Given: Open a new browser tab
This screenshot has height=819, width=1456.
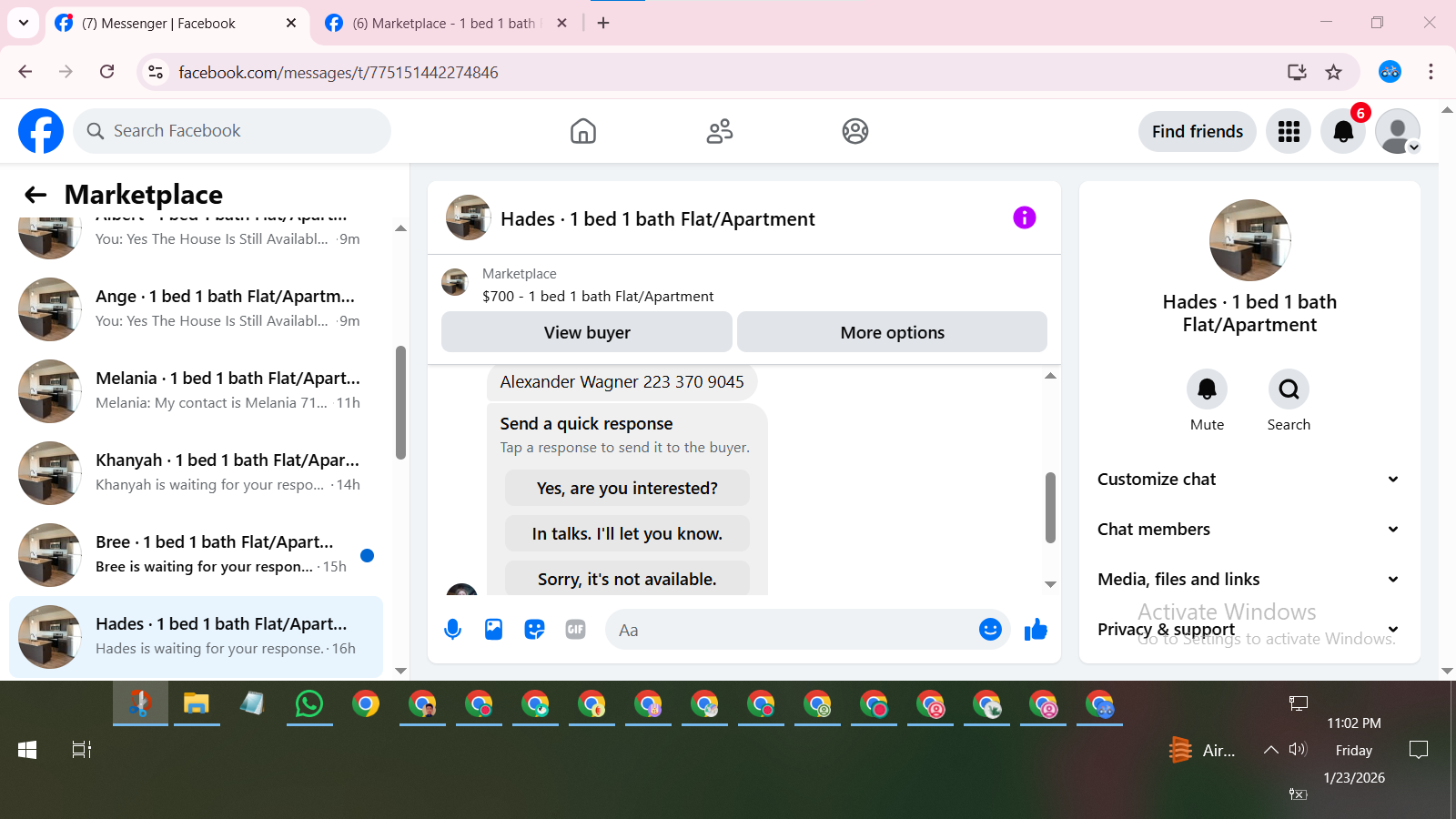Looking at the screenshot, I should pyautogui.click(x=603, y=24).
